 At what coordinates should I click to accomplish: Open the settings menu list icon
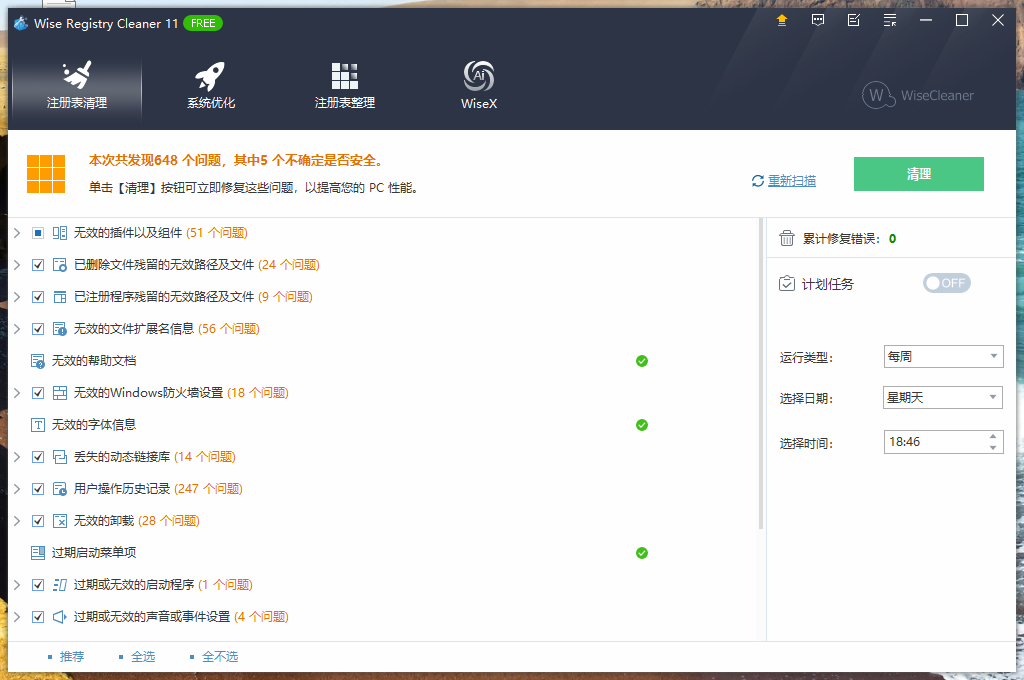889,20
